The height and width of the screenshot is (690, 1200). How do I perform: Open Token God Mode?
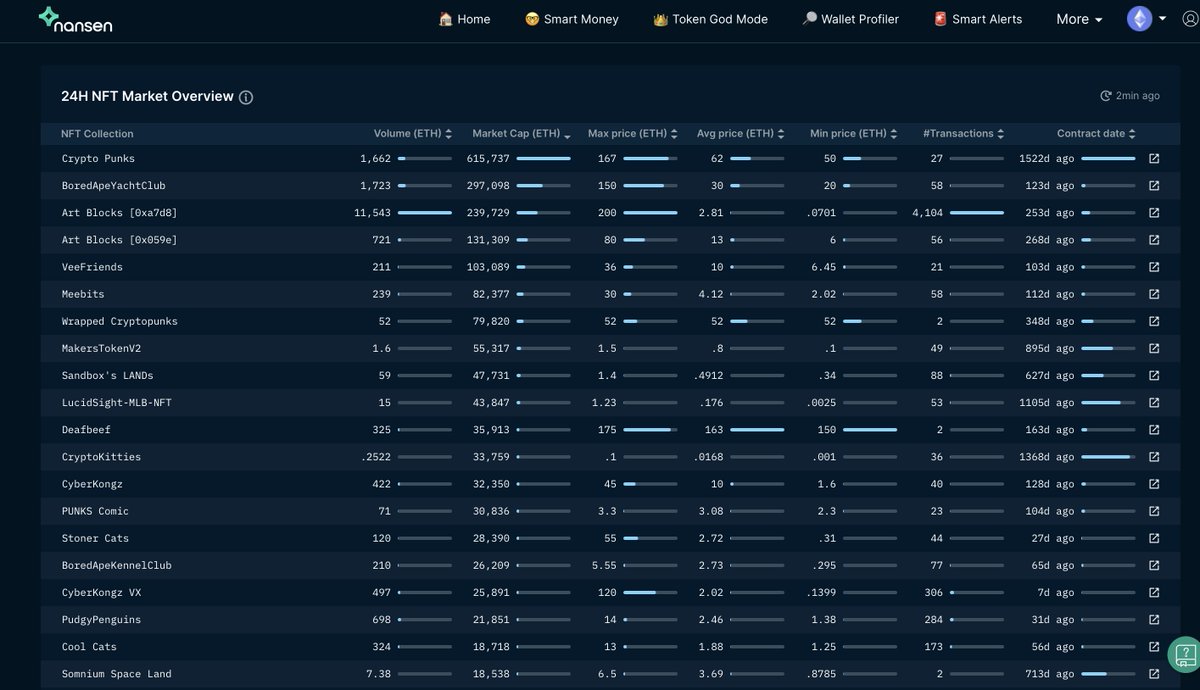click(710, 19)
